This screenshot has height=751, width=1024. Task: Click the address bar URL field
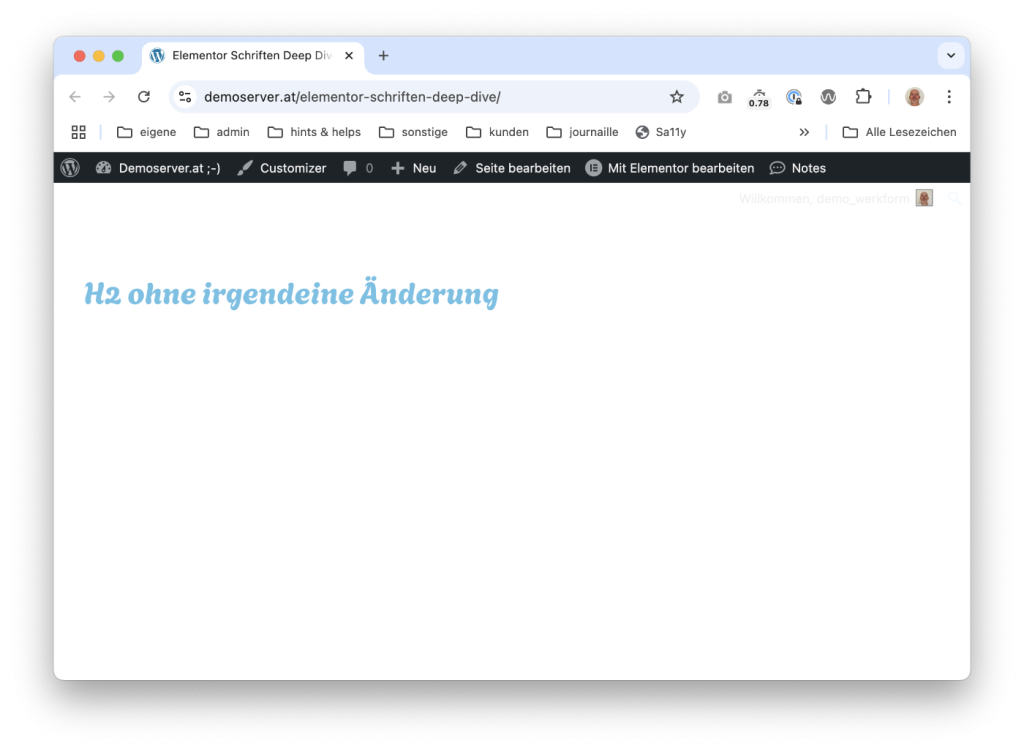pos(420,97)
